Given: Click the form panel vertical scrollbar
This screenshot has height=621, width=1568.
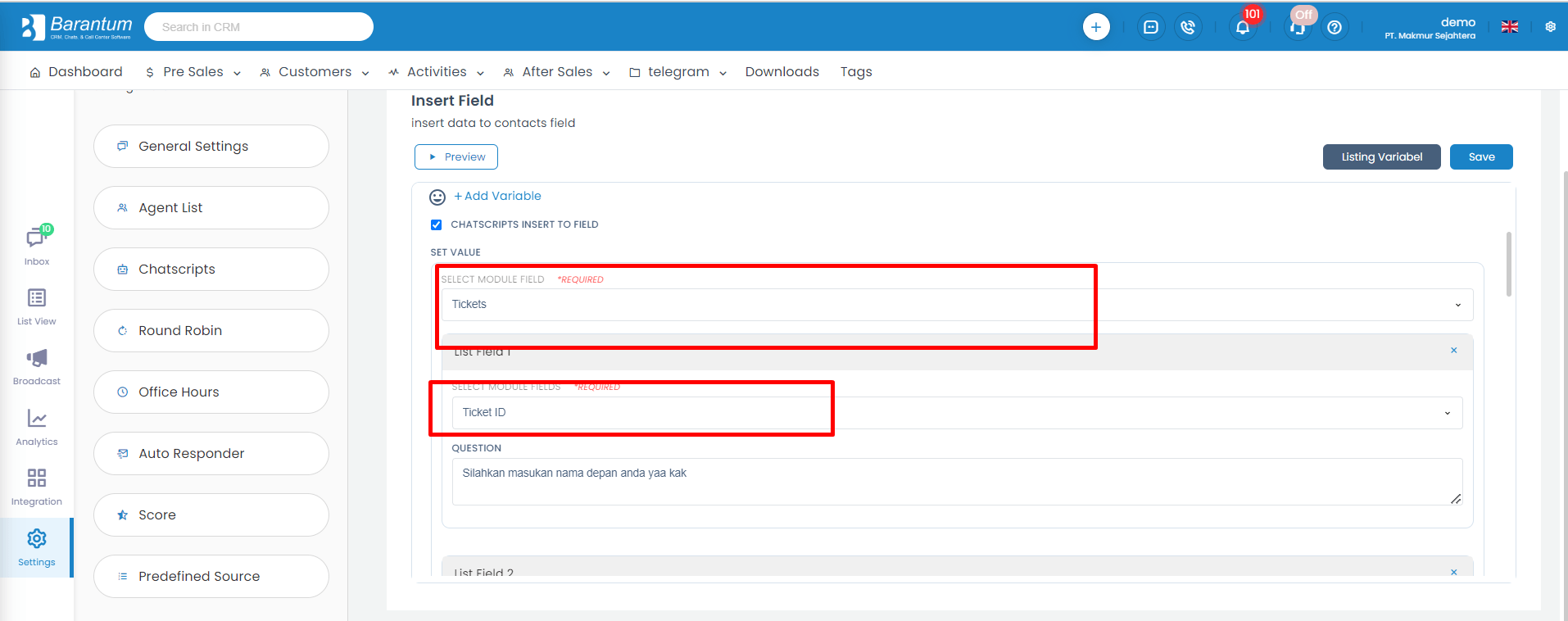Looking at the screenshot, I should 1509,264.
